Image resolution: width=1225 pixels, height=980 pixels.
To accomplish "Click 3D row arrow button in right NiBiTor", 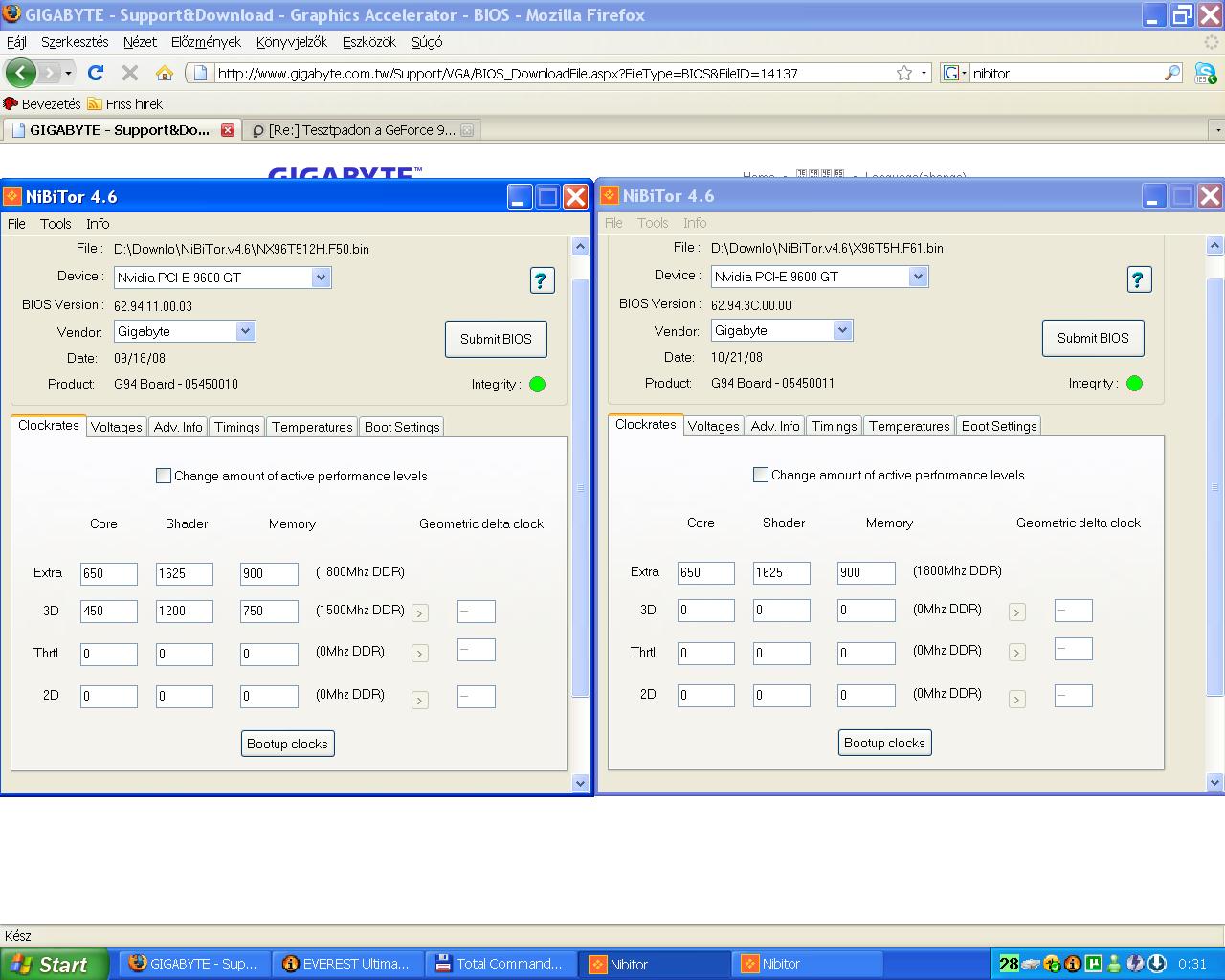I will (x=1016, y=612).
